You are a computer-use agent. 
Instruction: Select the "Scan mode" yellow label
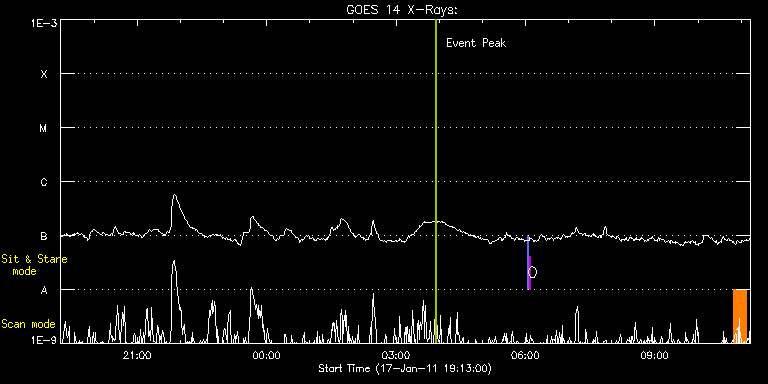(28, 324)
